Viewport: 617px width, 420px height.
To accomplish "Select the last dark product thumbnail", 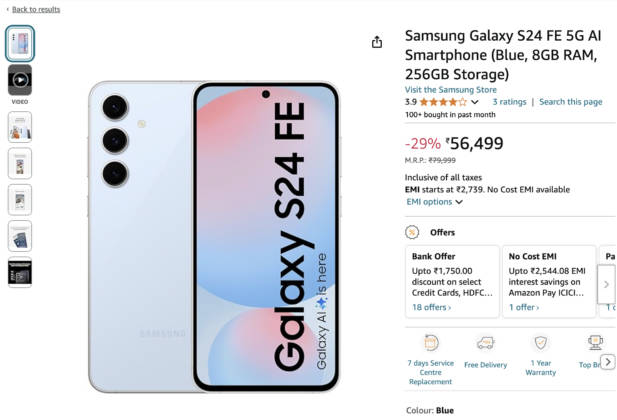I will (20, 273).
